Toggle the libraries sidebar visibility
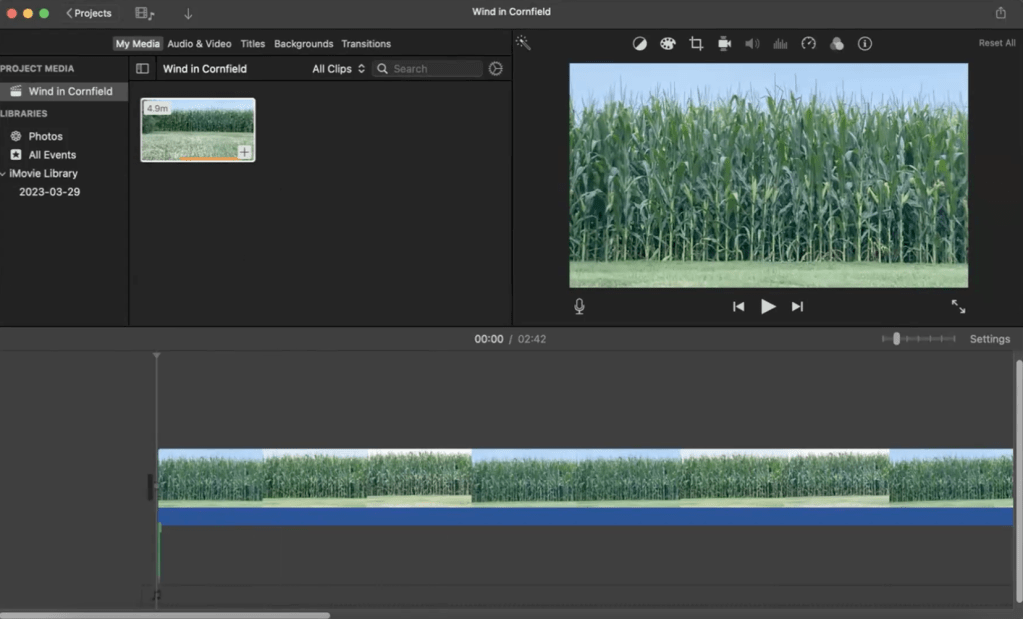The image size is (1023, 619). (142, 69)
